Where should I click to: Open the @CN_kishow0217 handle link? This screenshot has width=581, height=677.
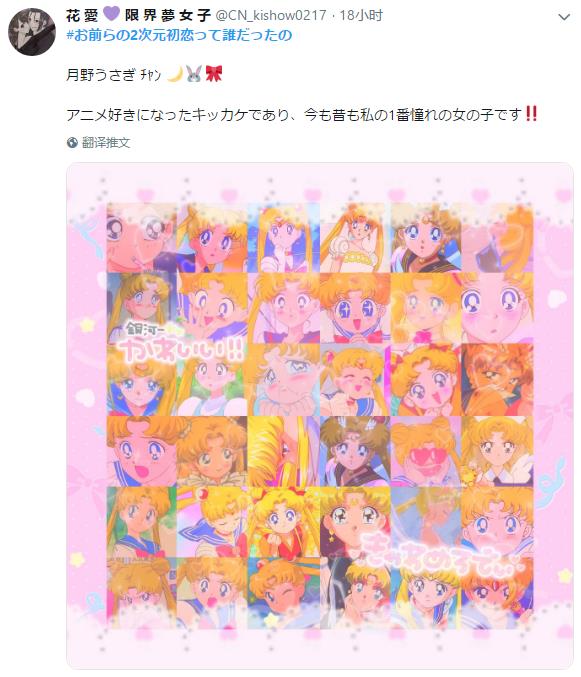point(271,16)
